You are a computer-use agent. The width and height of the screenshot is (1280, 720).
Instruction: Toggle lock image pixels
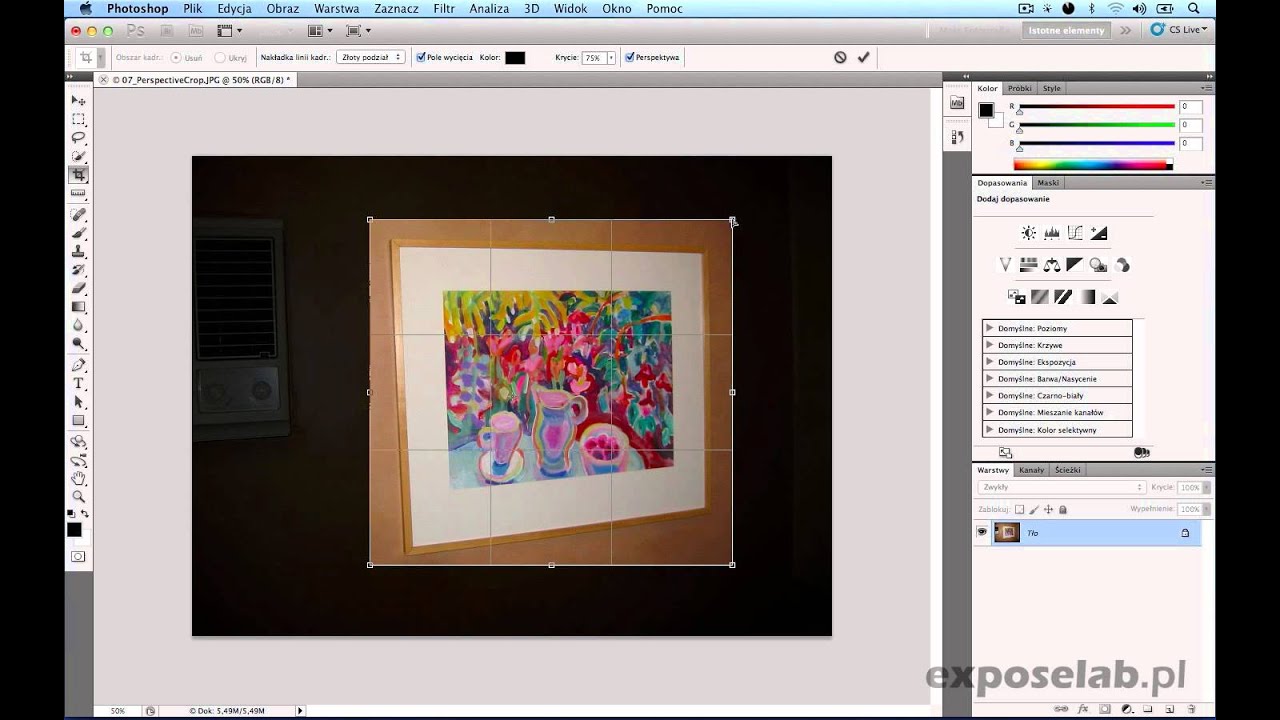[1034, 509]
